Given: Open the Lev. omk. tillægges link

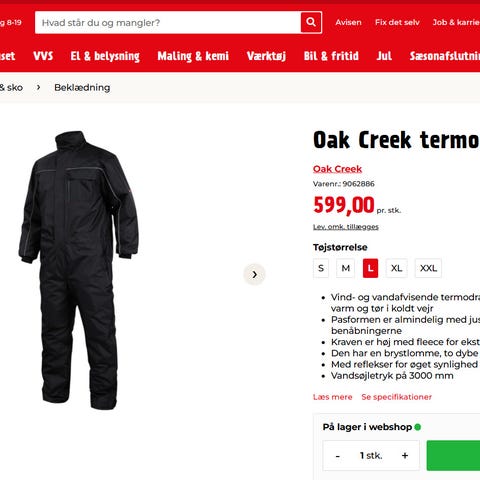Looking at the screenshot, I should coord(346,227).
